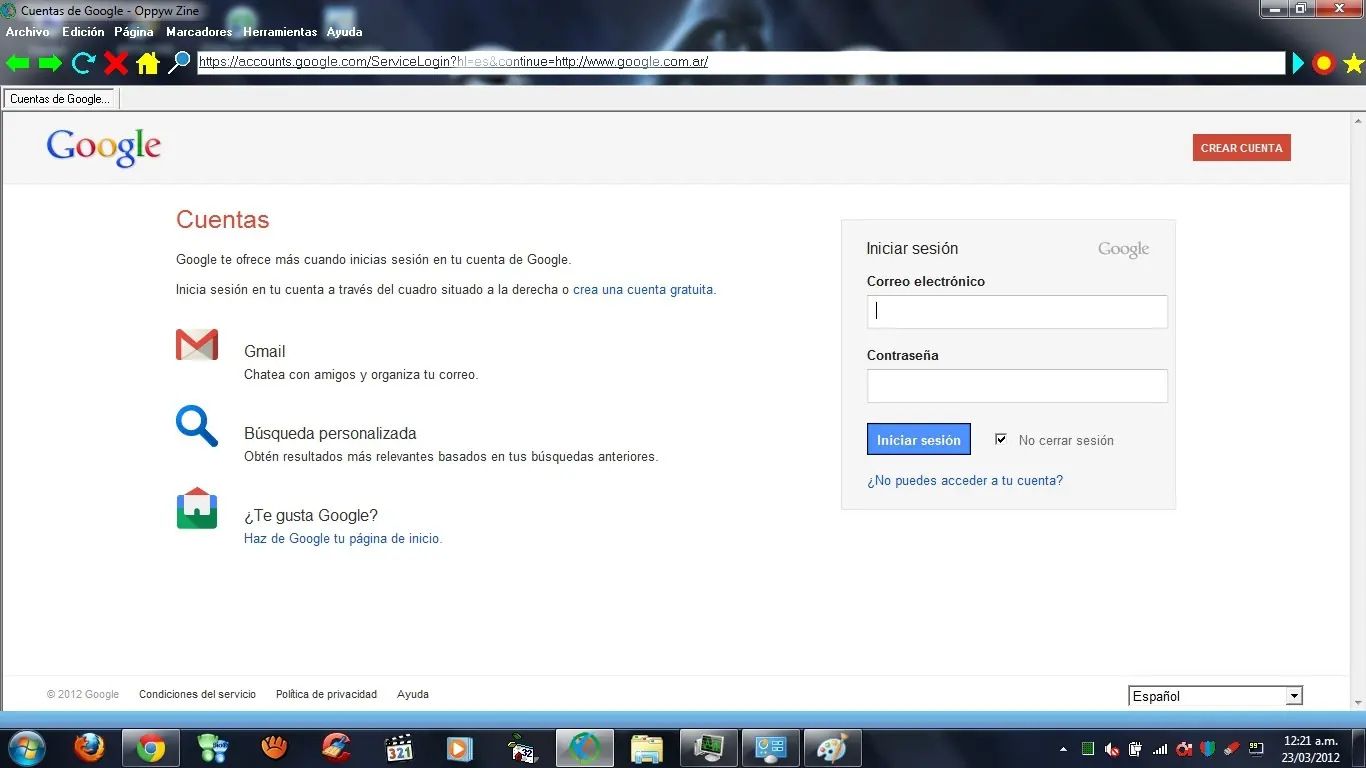The image size is (1366, 768).
Task: Open the Windows Start menu
Action: pos(25,748)
